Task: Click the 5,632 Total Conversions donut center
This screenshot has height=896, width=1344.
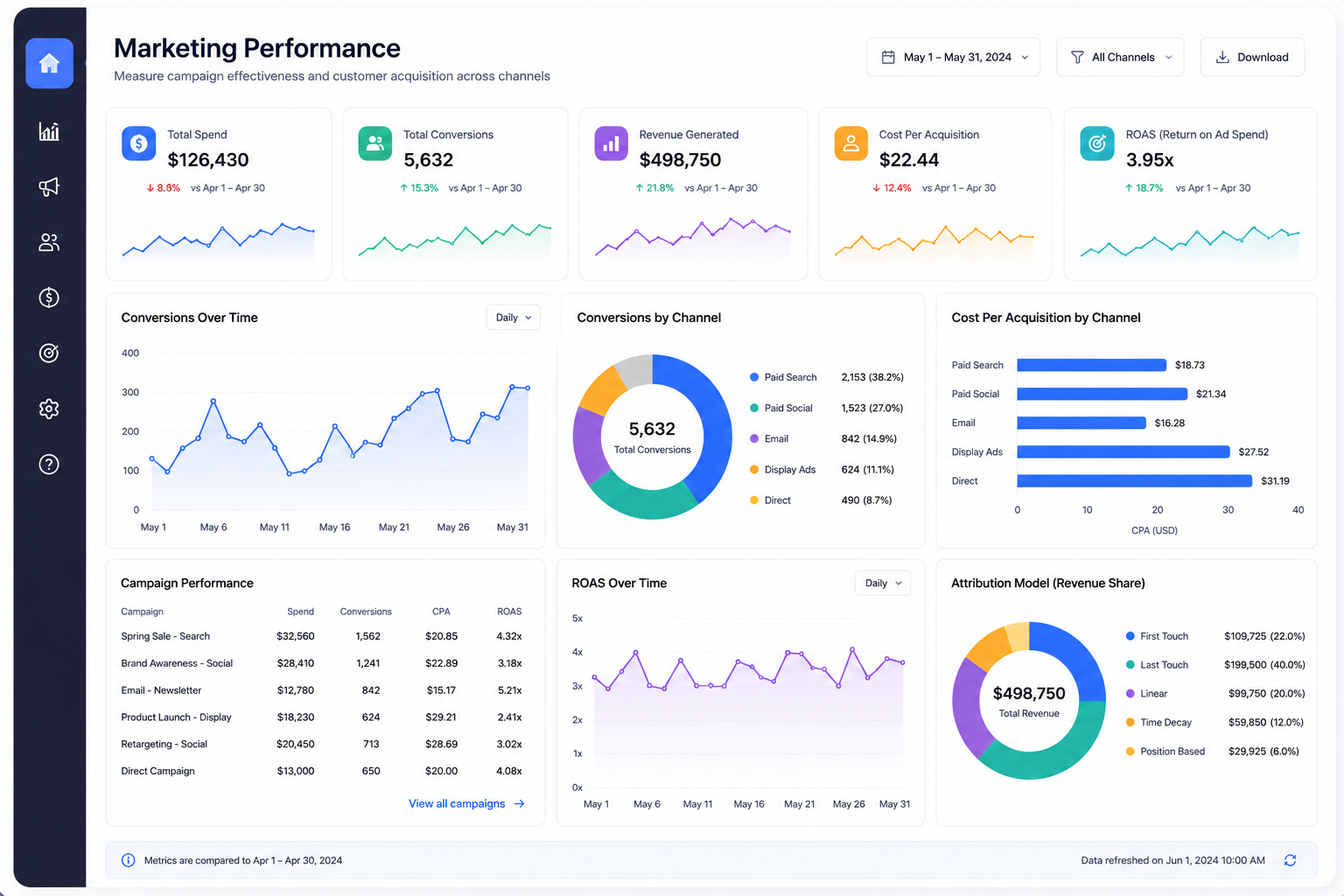Action: pyautogui.click(x=652, y=437)
